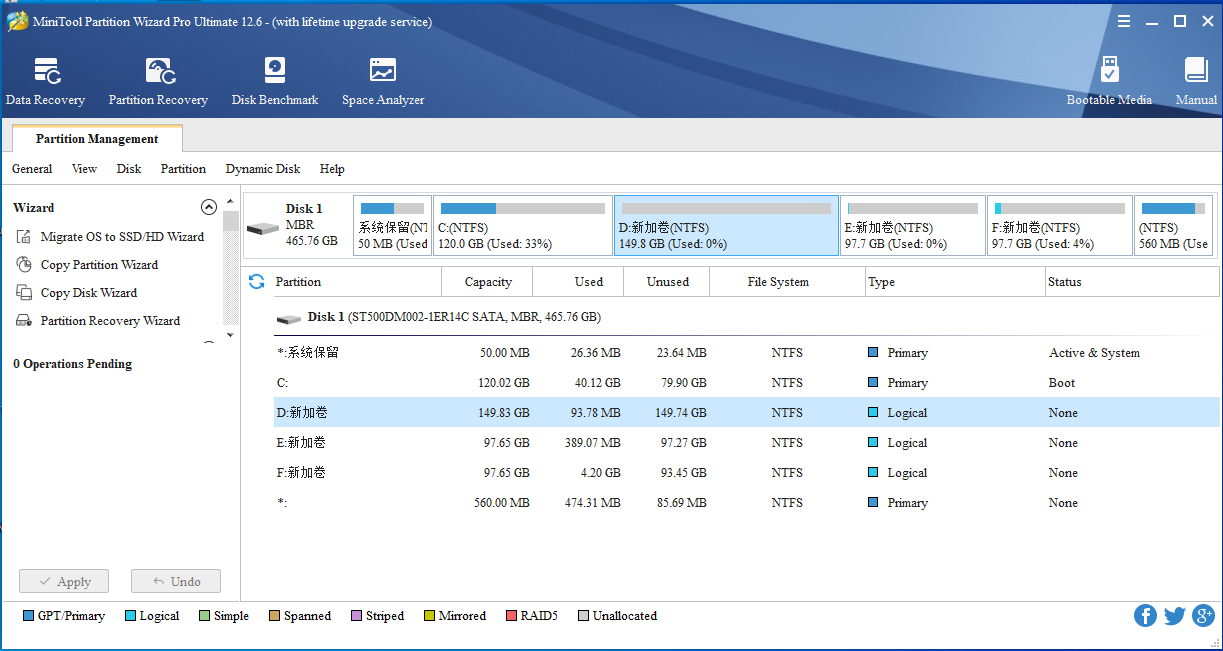Sort by Status column header

[1132, 282]
